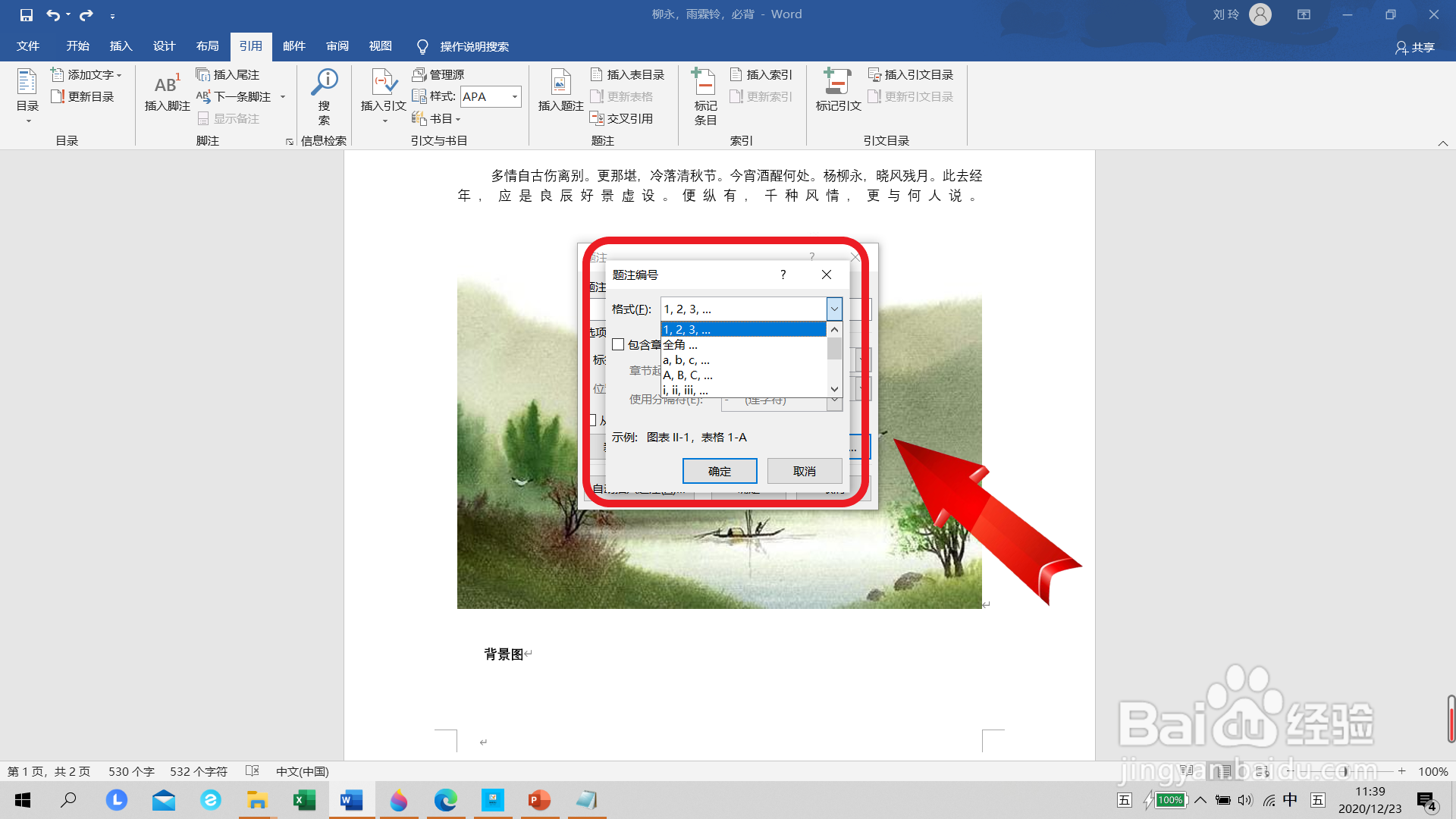The image size is (1456, 819).
Task: Click 操作说明搜索 tell me search box
Action: [463, 47]
